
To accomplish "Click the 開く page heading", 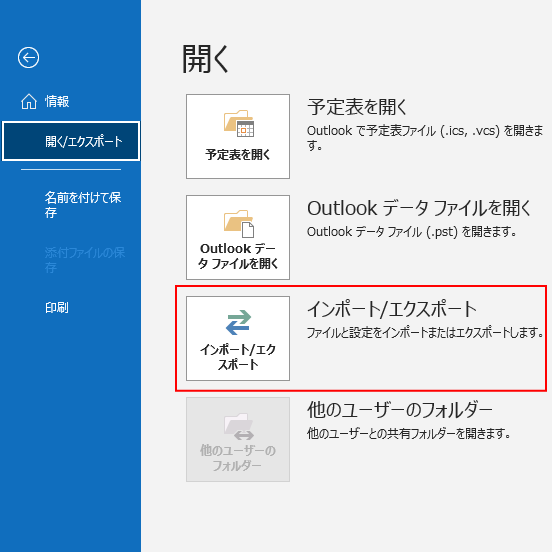I will coord(205,59).
